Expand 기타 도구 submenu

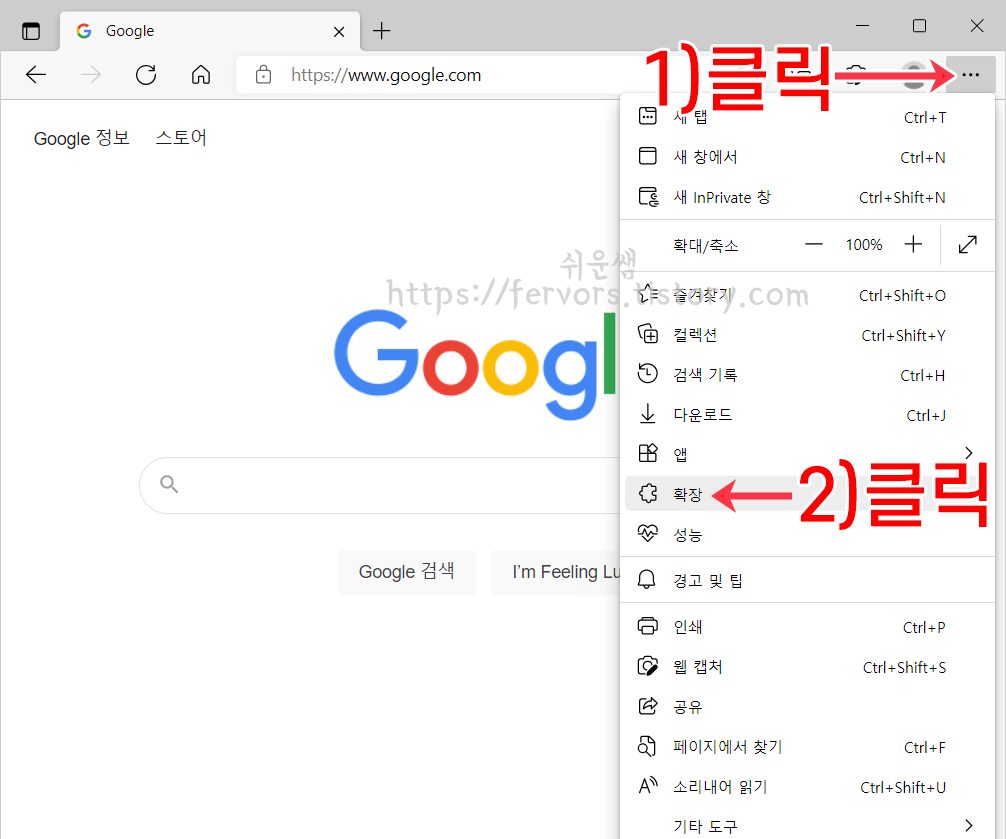click(x=807, y=826)
